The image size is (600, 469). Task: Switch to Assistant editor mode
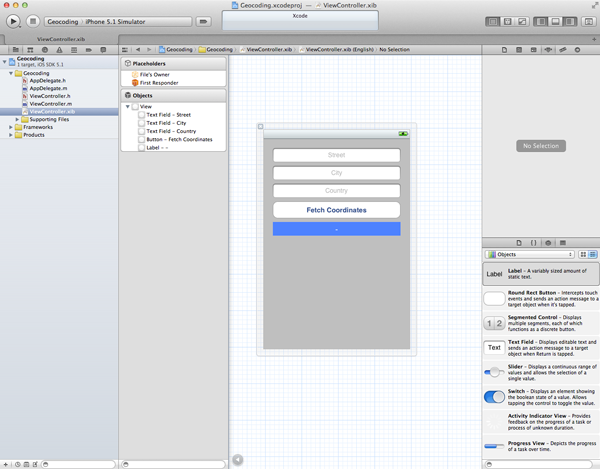point(507,22)
